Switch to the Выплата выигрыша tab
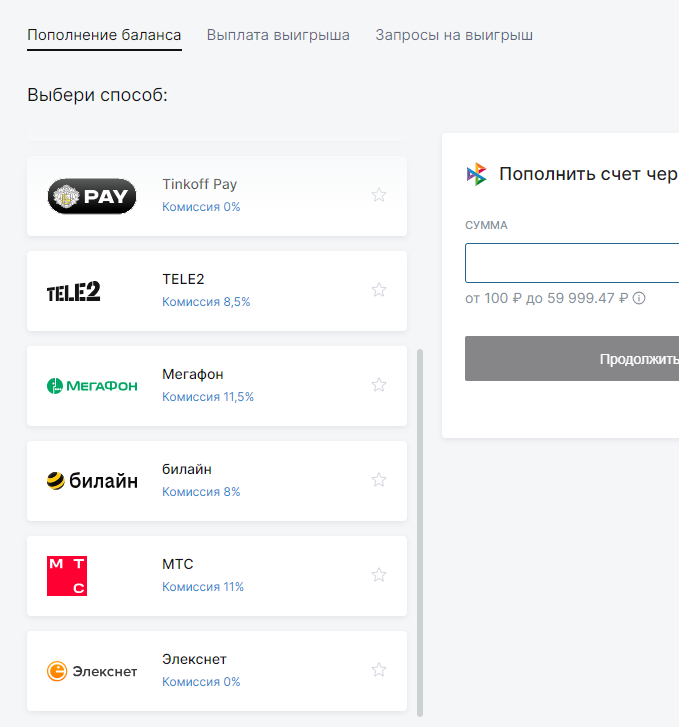The image size is (679, 727). click(278, 35)
